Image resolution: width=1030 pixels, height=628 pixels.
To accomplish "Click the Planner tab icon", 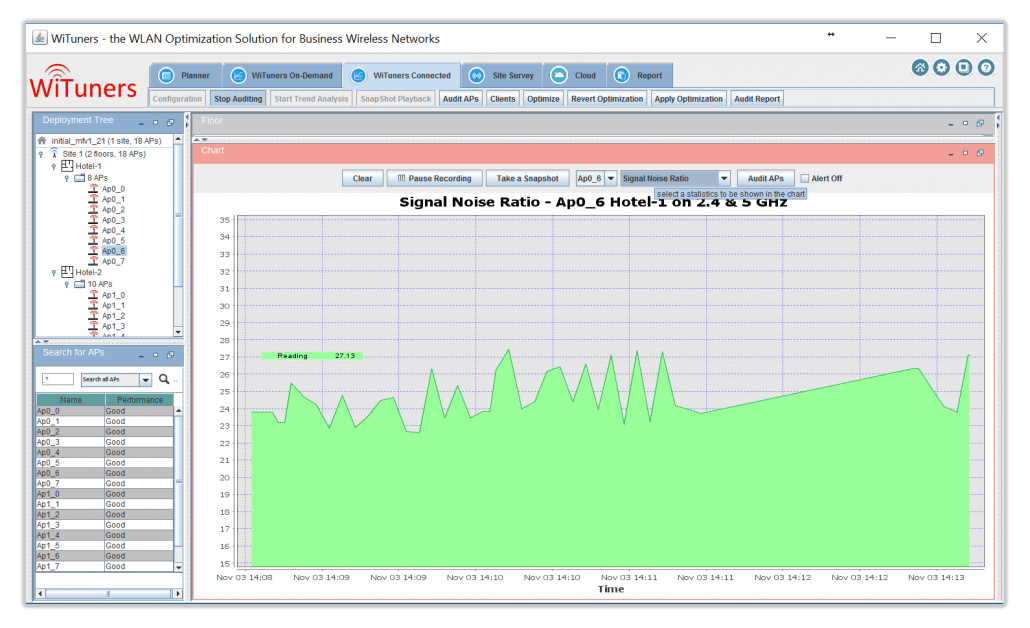I will click(x=166, y=76).
